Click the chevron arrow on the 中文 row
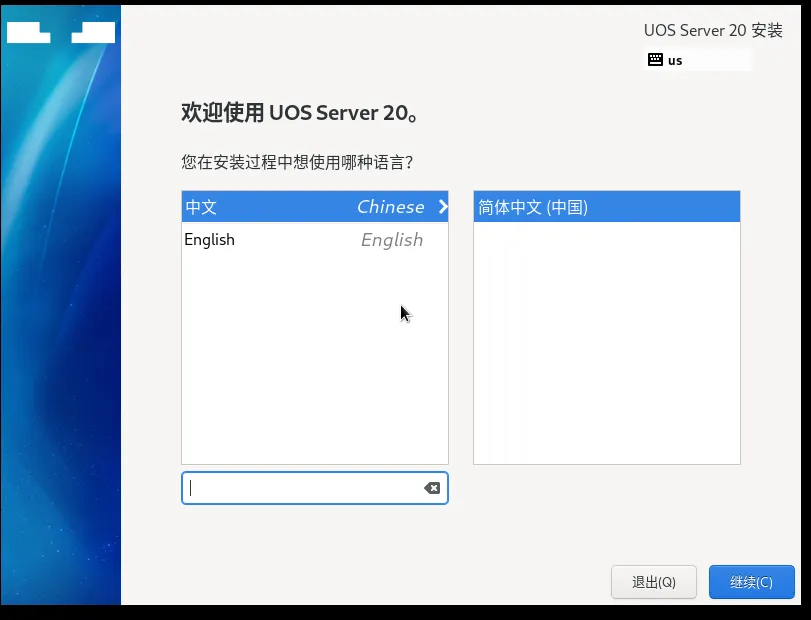Viewport: 811px width, 620px height. tap(443, 206)
